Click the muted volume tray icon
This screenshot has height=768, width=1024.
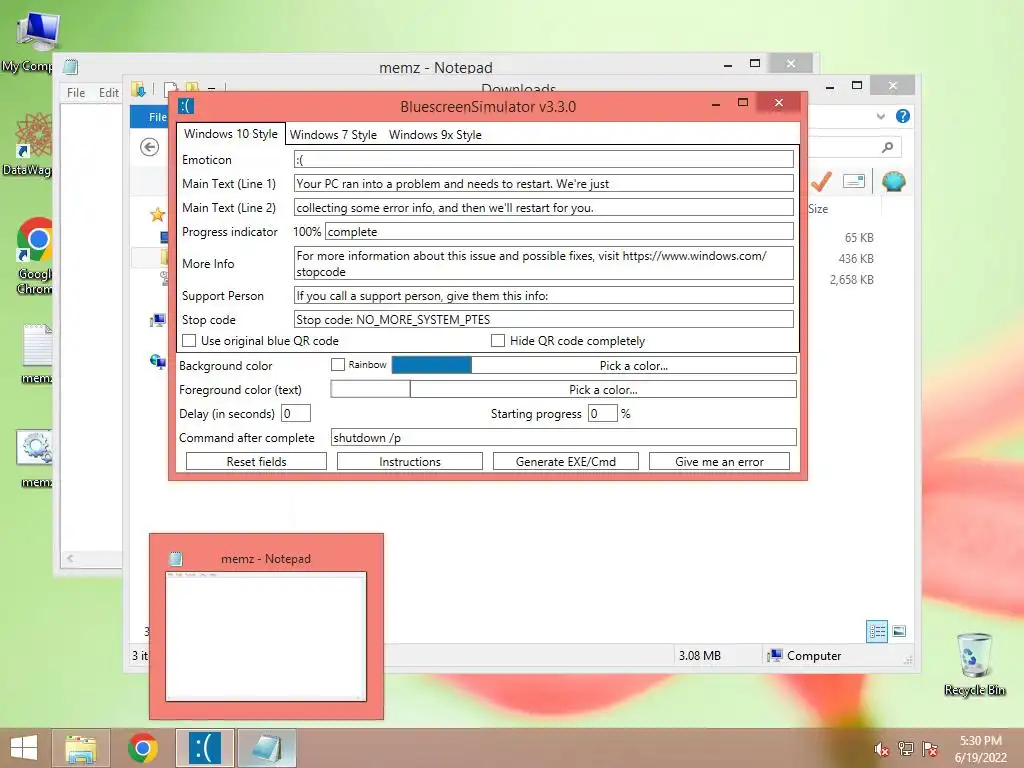click(x=881, y=750)
